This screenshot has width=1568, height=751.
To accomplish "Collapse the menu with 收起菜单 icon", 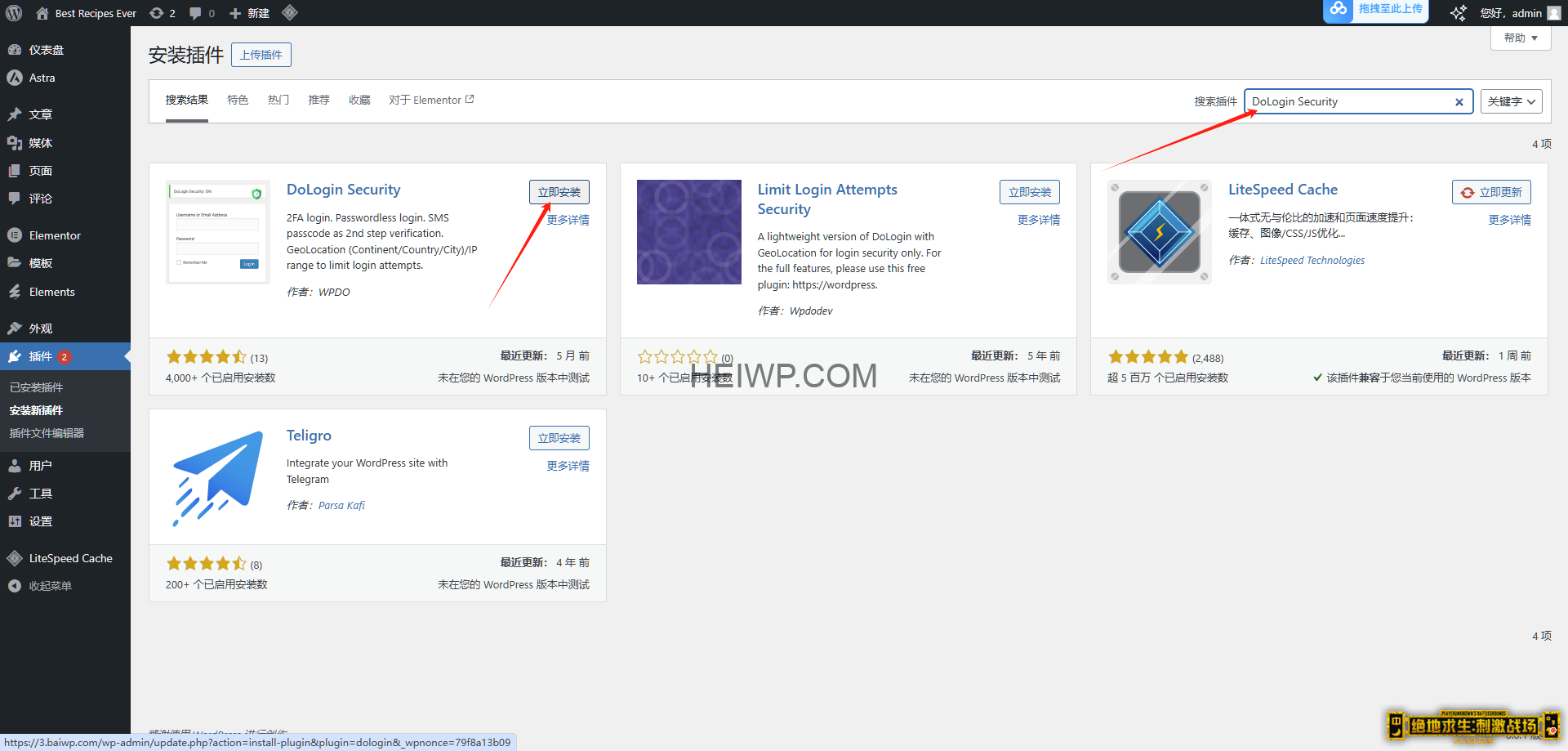I will (15, 586).
